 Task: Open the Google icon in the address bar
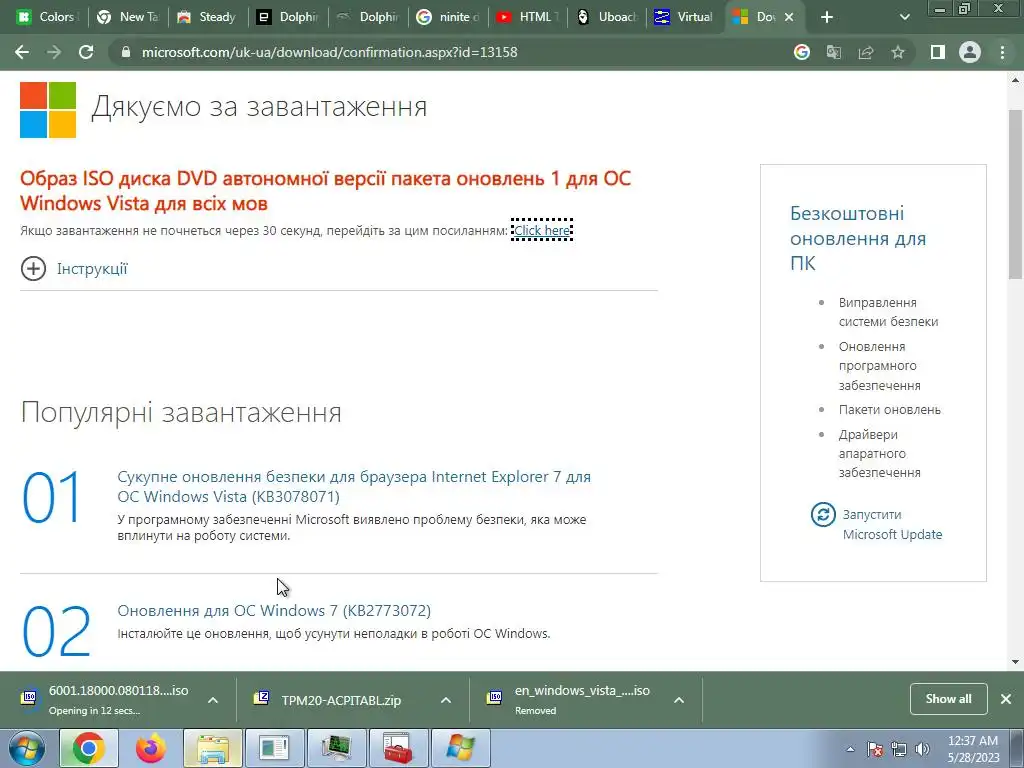pos(802,52)
